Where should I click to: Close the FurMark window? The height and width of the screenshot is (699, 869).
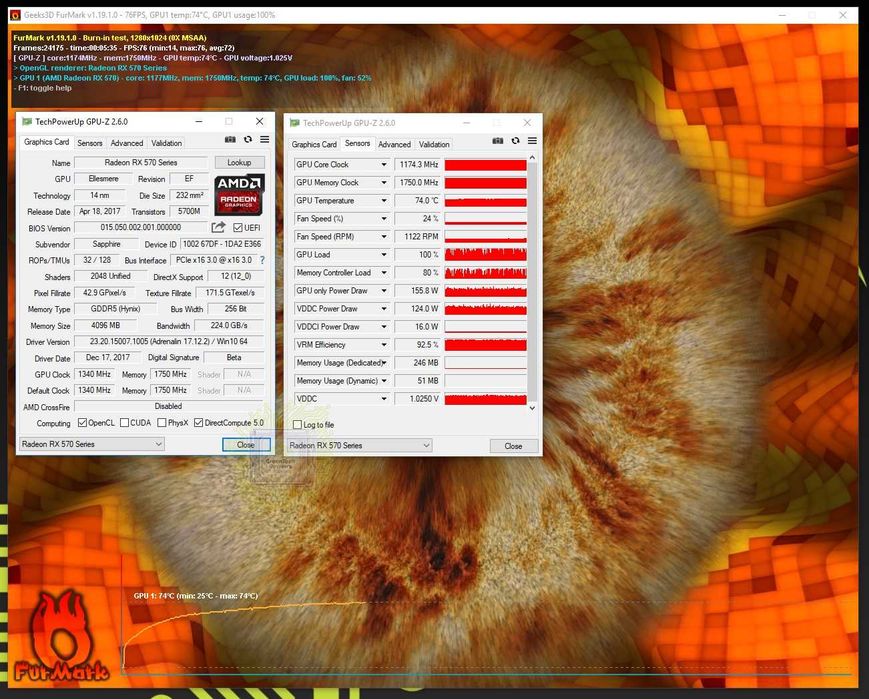click(x=842, y=15)
